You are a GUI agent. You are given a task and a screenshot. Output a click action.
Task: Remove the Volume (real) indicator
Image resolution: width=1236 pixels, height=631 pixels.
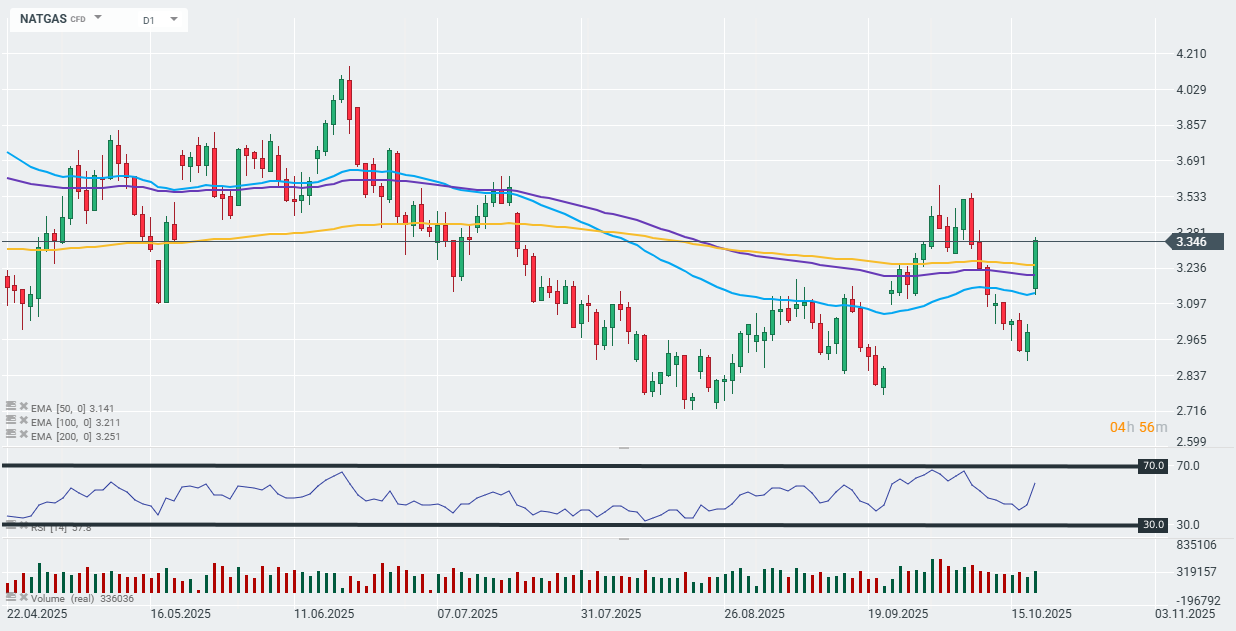[x=23, y=598]
